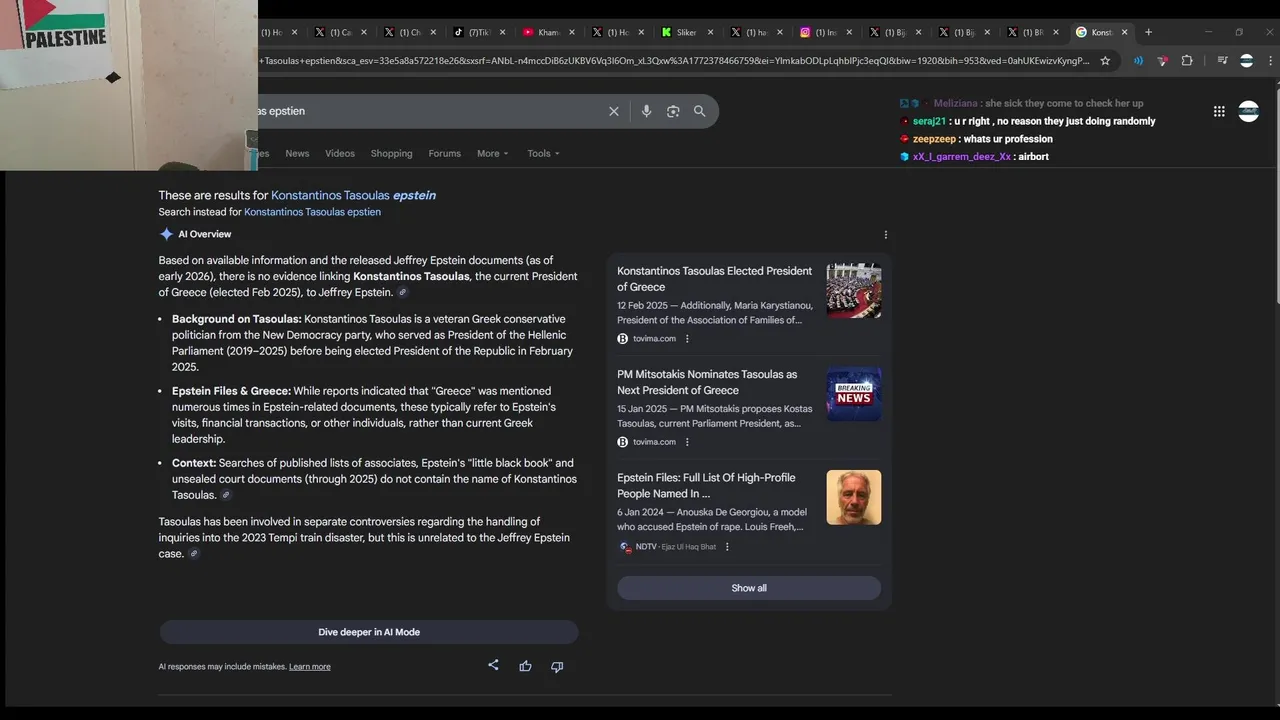Switch to the Videos results tab
This screenshot has height=720, width=1280.
tap(340, 153)
